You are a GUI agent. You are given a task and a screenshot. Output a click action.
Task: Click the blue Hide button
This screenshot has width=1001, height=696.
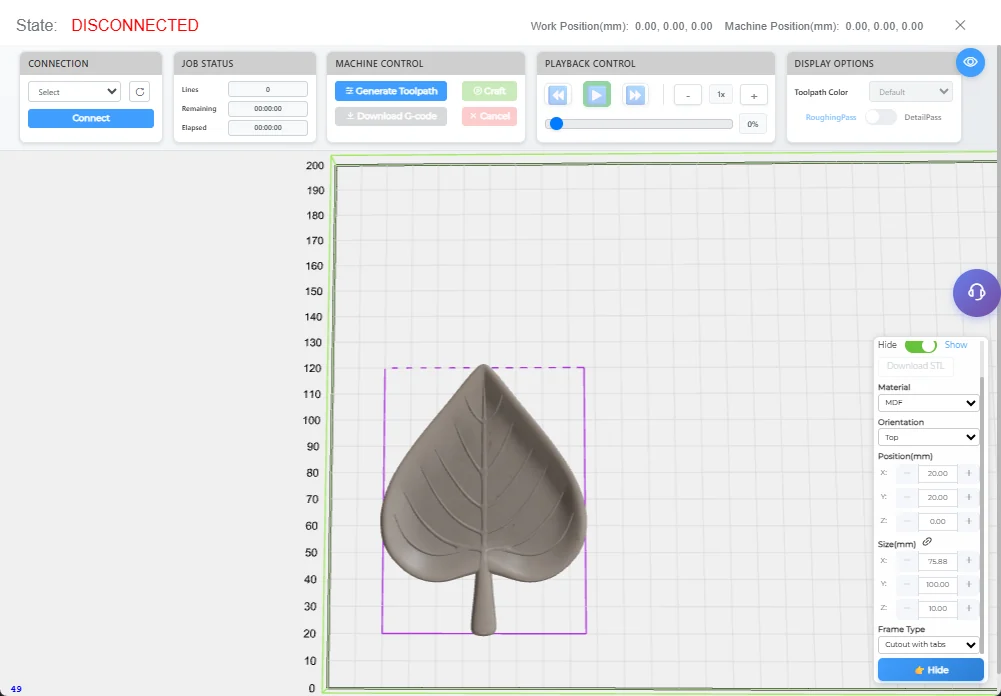click(931, 670)
